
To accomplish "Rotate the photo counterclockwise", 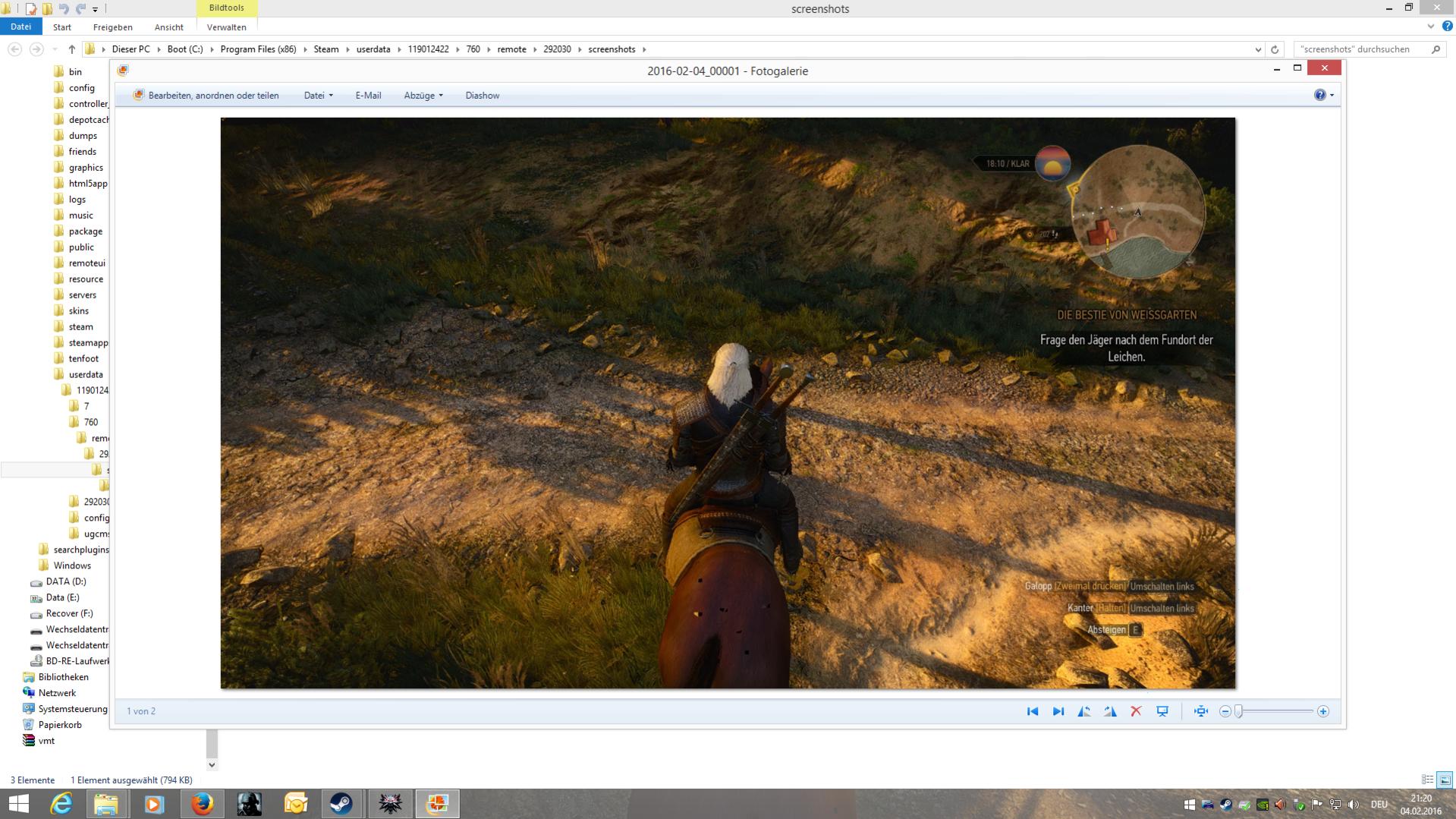I will tap(1084, 711).
